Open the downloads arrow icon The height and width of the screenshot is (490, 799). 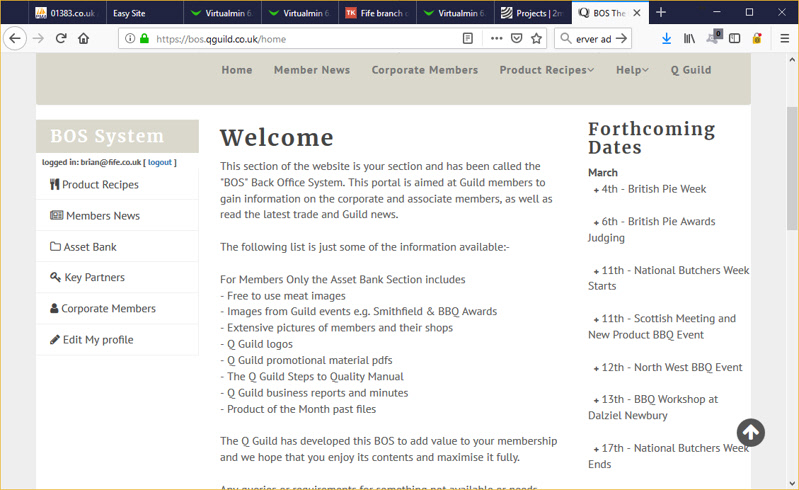[x=667, y=39]
